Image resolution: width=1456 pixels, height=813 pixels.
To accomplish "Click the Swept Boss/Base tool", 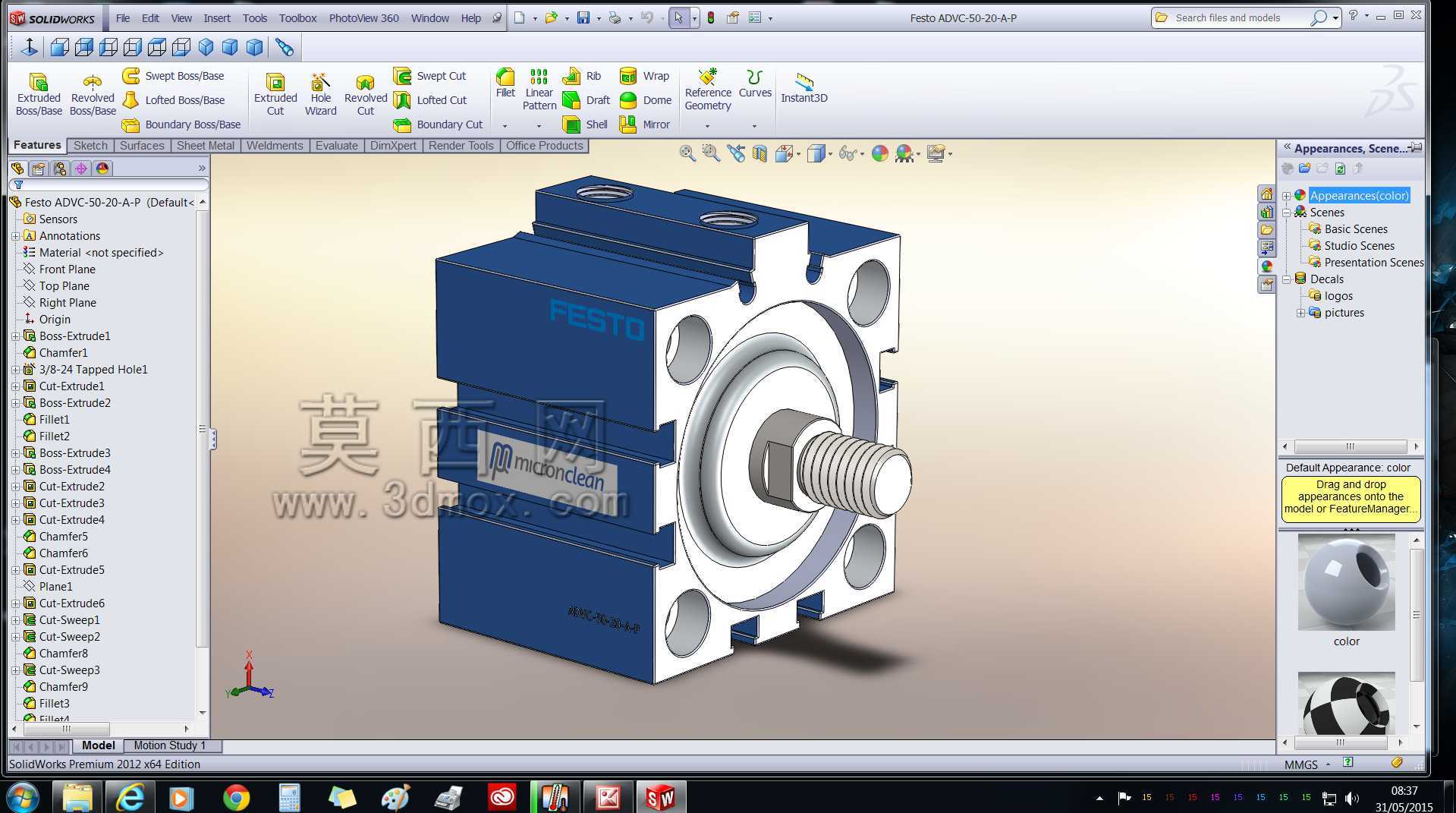I will coord(174,76).
